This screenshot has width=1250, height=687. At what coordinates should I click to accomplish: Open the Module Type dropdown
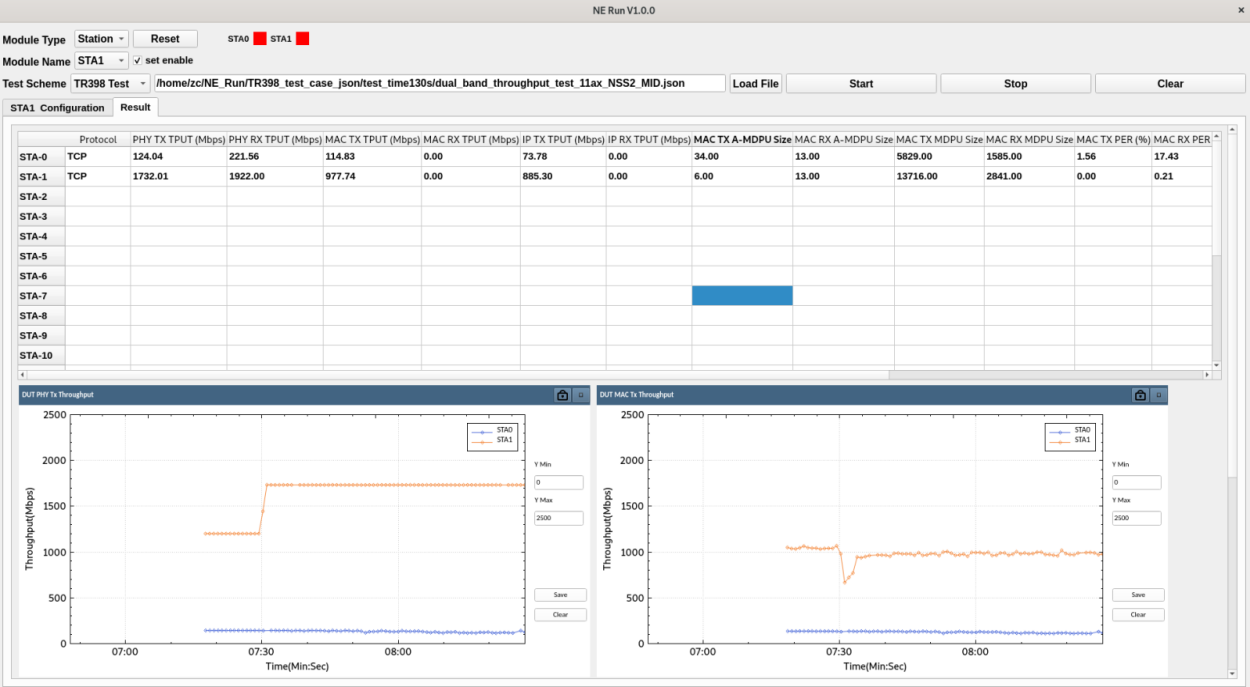point(102,39)
